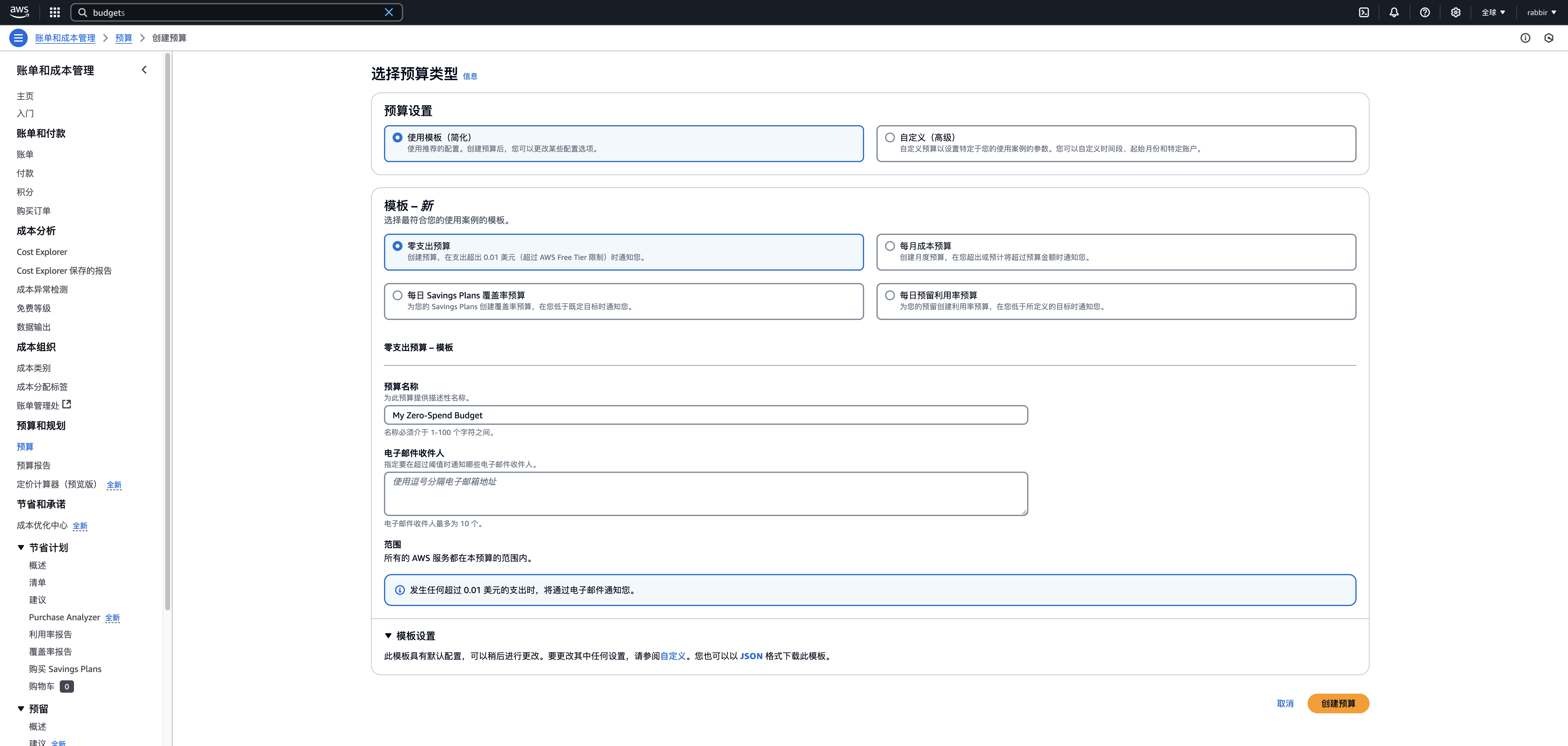Image resolution: width=1568 pixels, height=746 pixels.
Task: Open 付款 in the sidebar
Action: tap(25, 173)
